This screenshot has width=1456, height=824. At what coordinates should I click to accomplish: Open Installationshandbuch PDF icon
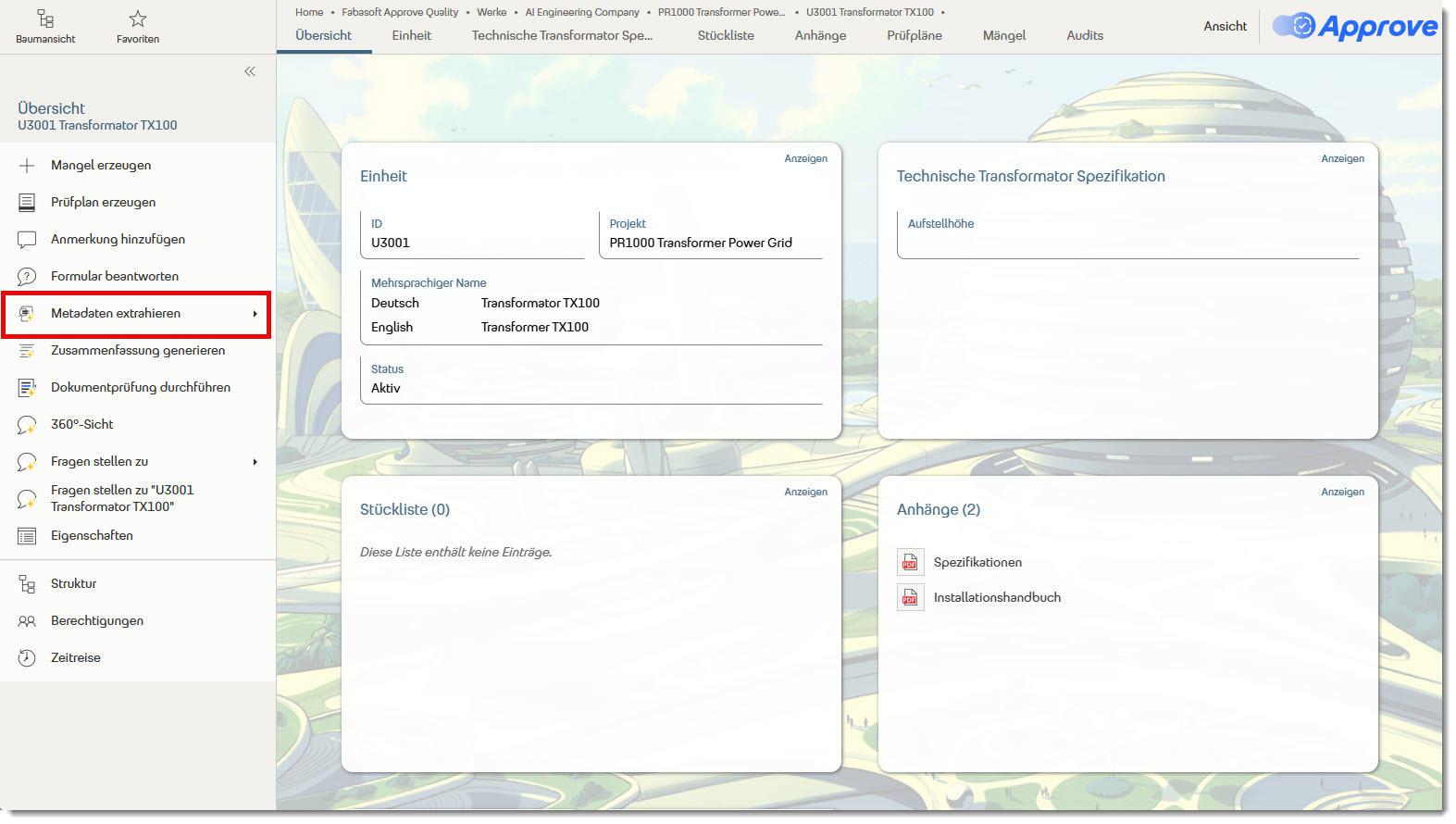pos(911,598)
